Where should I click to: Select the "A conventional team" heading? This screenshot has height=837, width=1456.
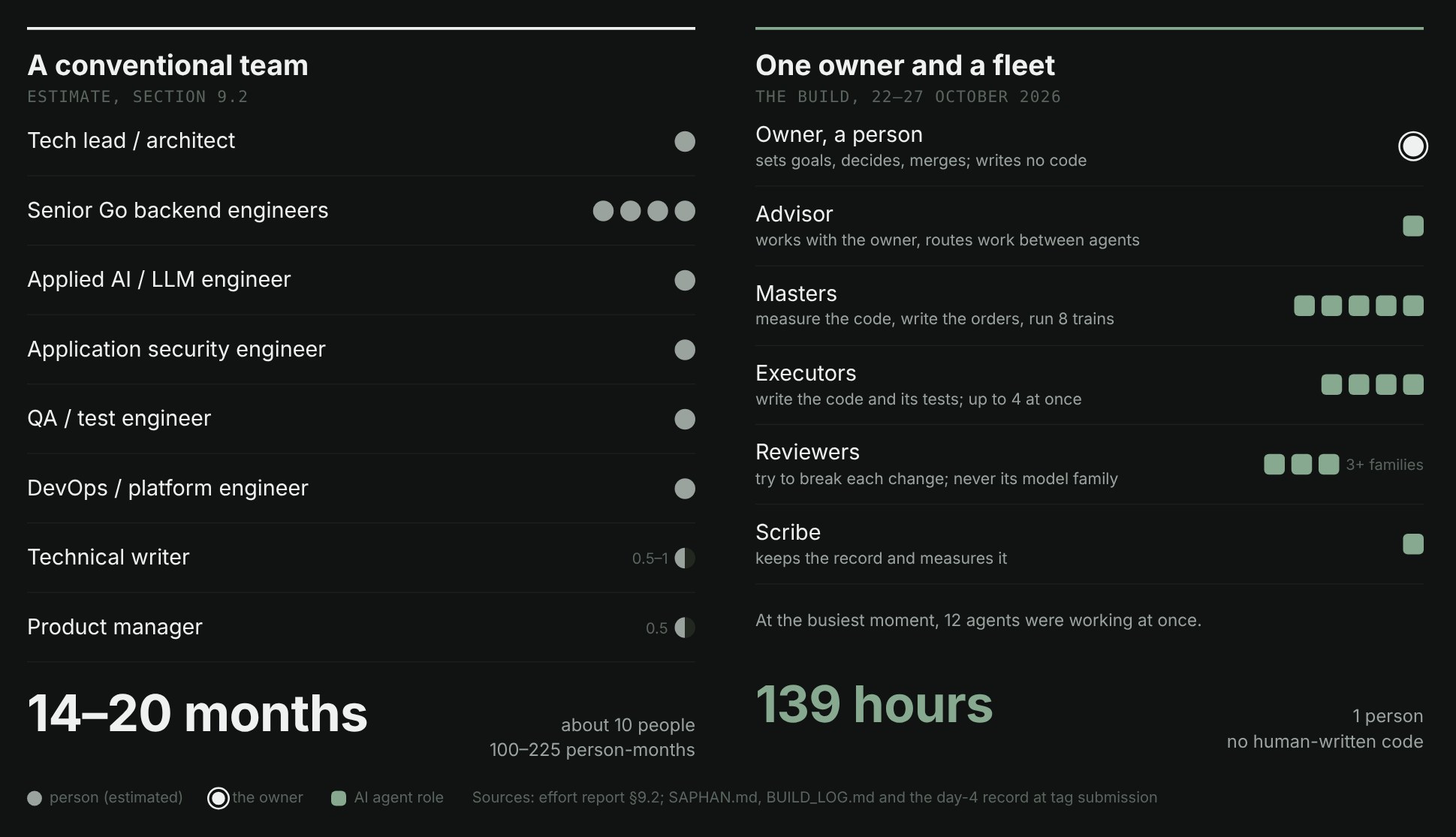pos(167,65)
